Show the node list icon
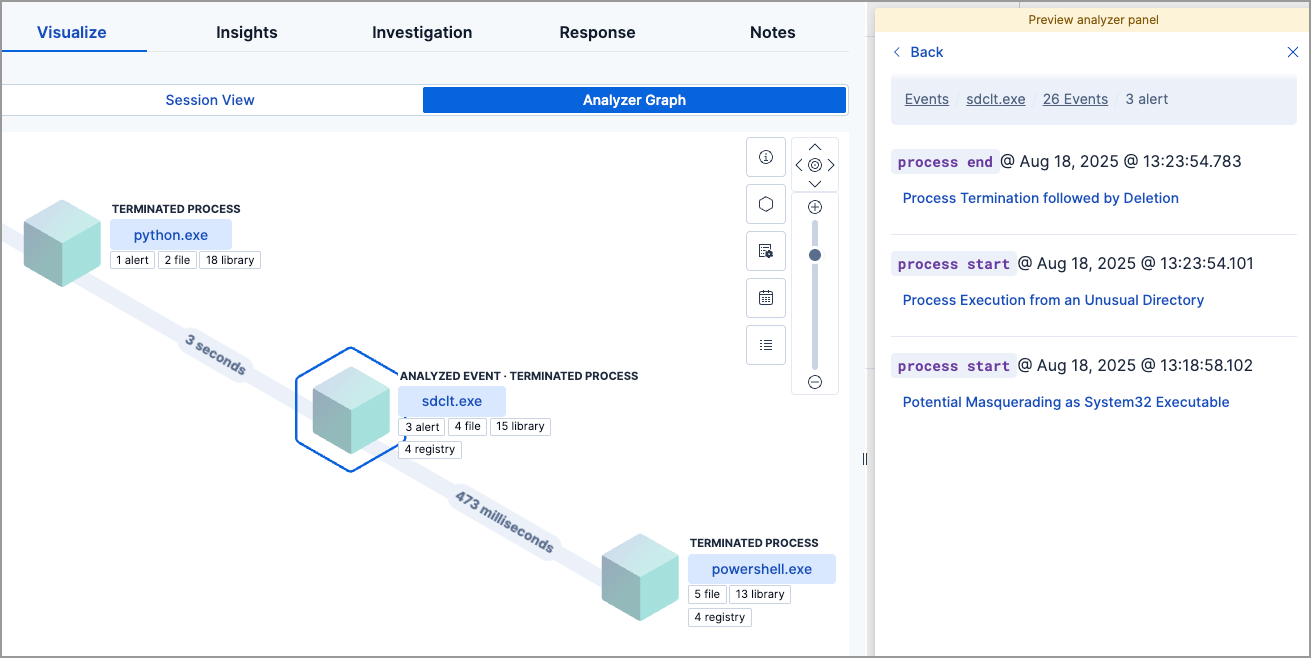Image resolution: width=1311 pixels, height=658 pixels. pyautogui.click(x=766, y=345)
